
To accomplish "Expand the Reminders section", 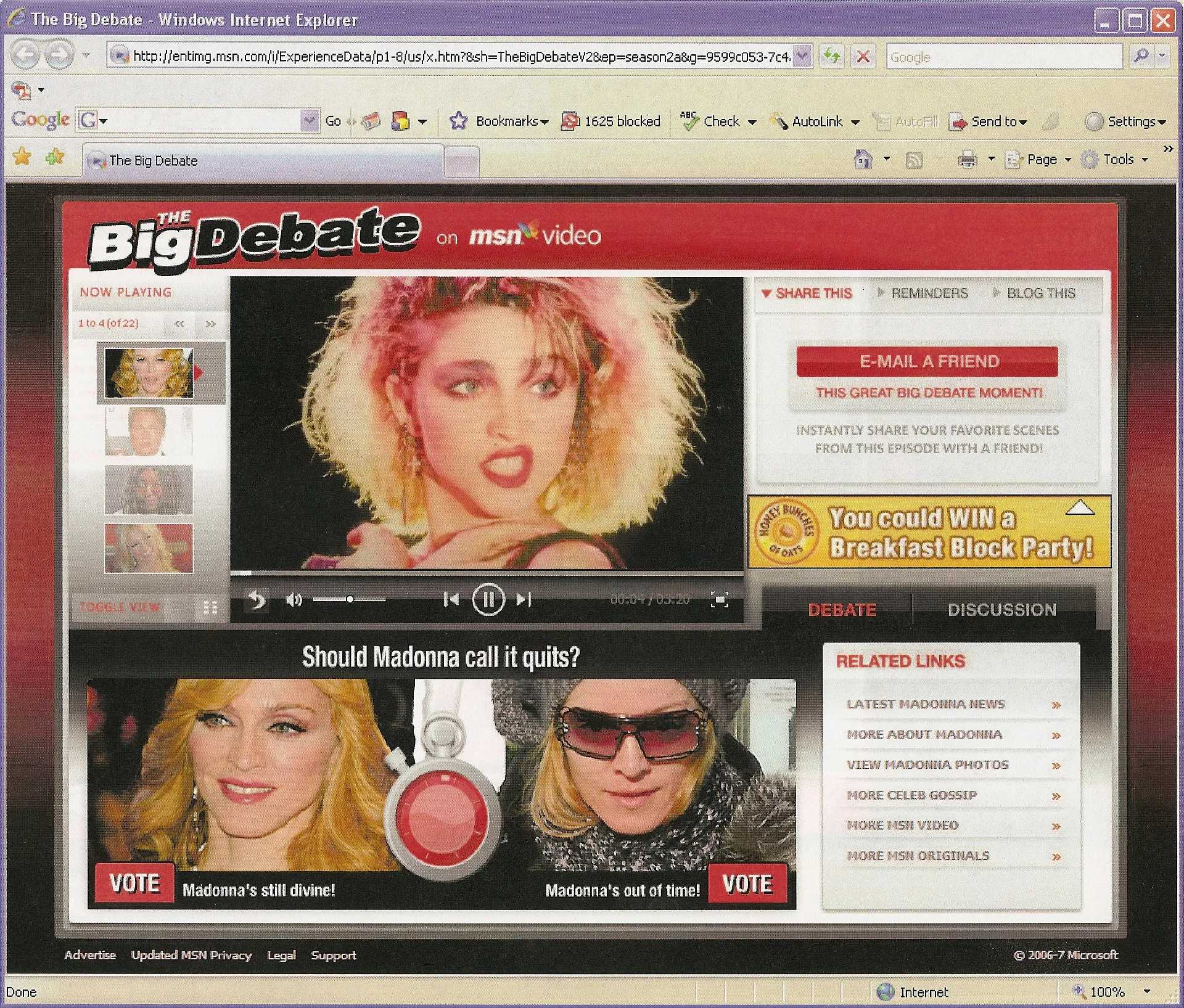I will [929, 293].
